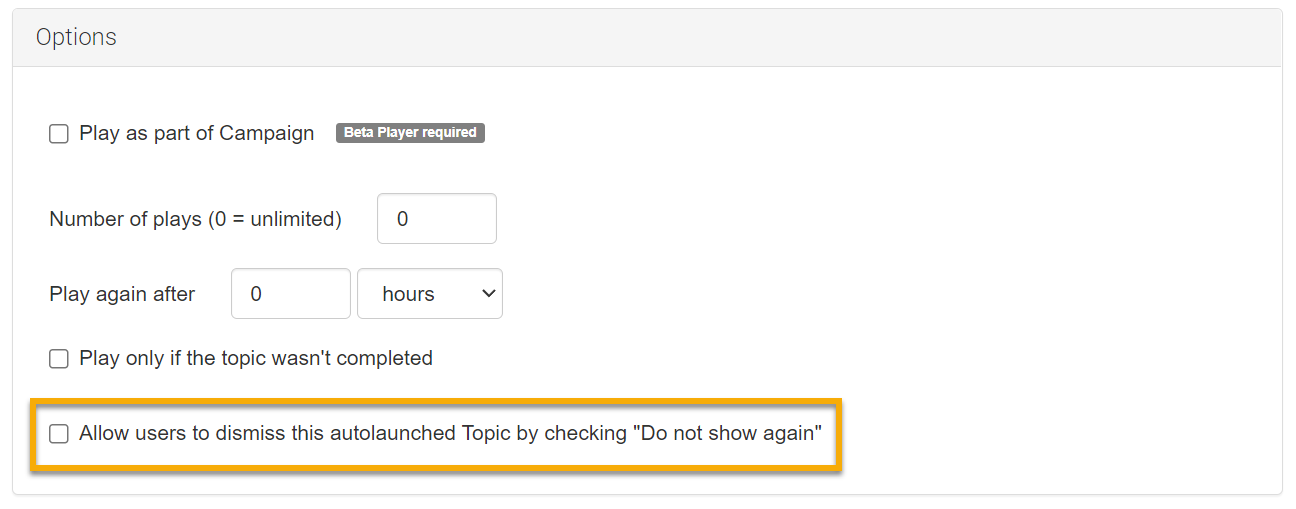Click the Options panel heading text
The image size is (1296, 509).
(x=76, y=38)
